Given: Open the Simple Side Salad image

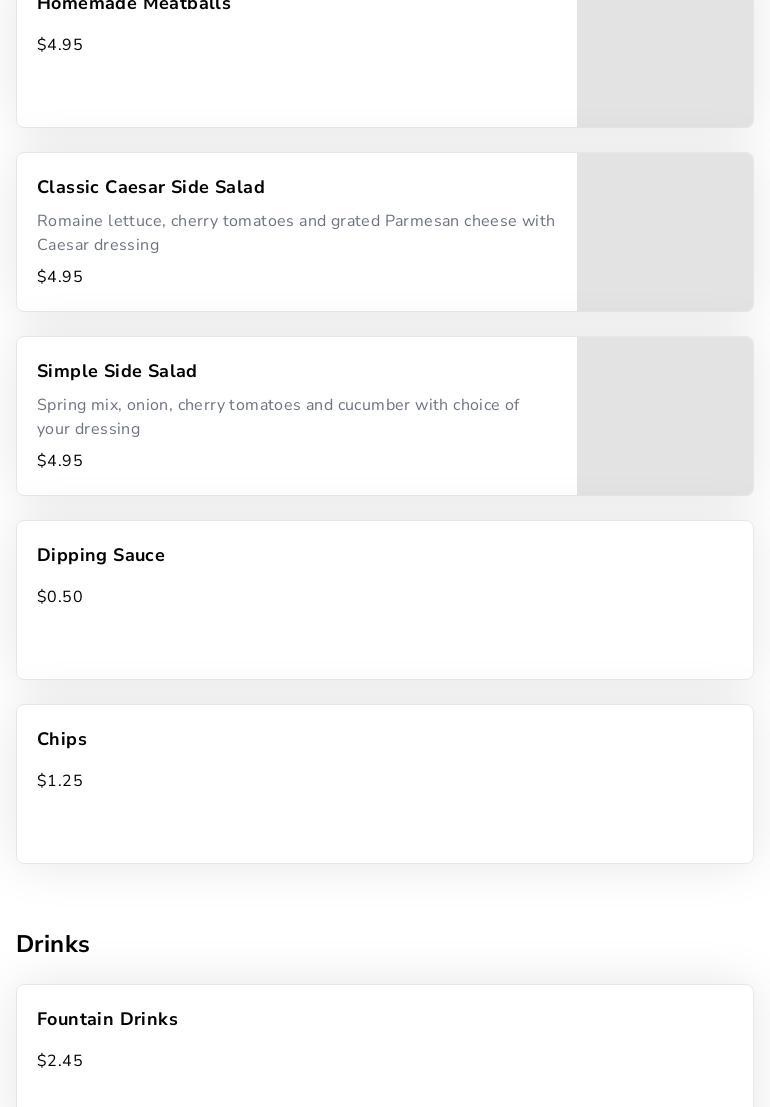Looking at the screenshot, I should pos(665,416).
